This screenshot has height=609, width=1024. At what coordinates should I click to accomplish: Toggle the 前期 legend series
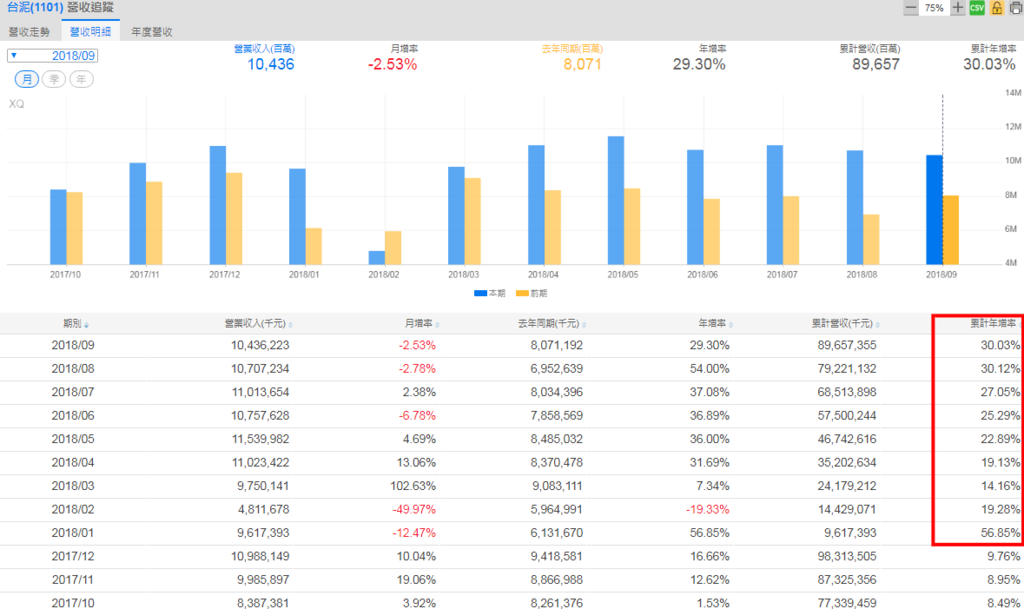click(532, 293)
